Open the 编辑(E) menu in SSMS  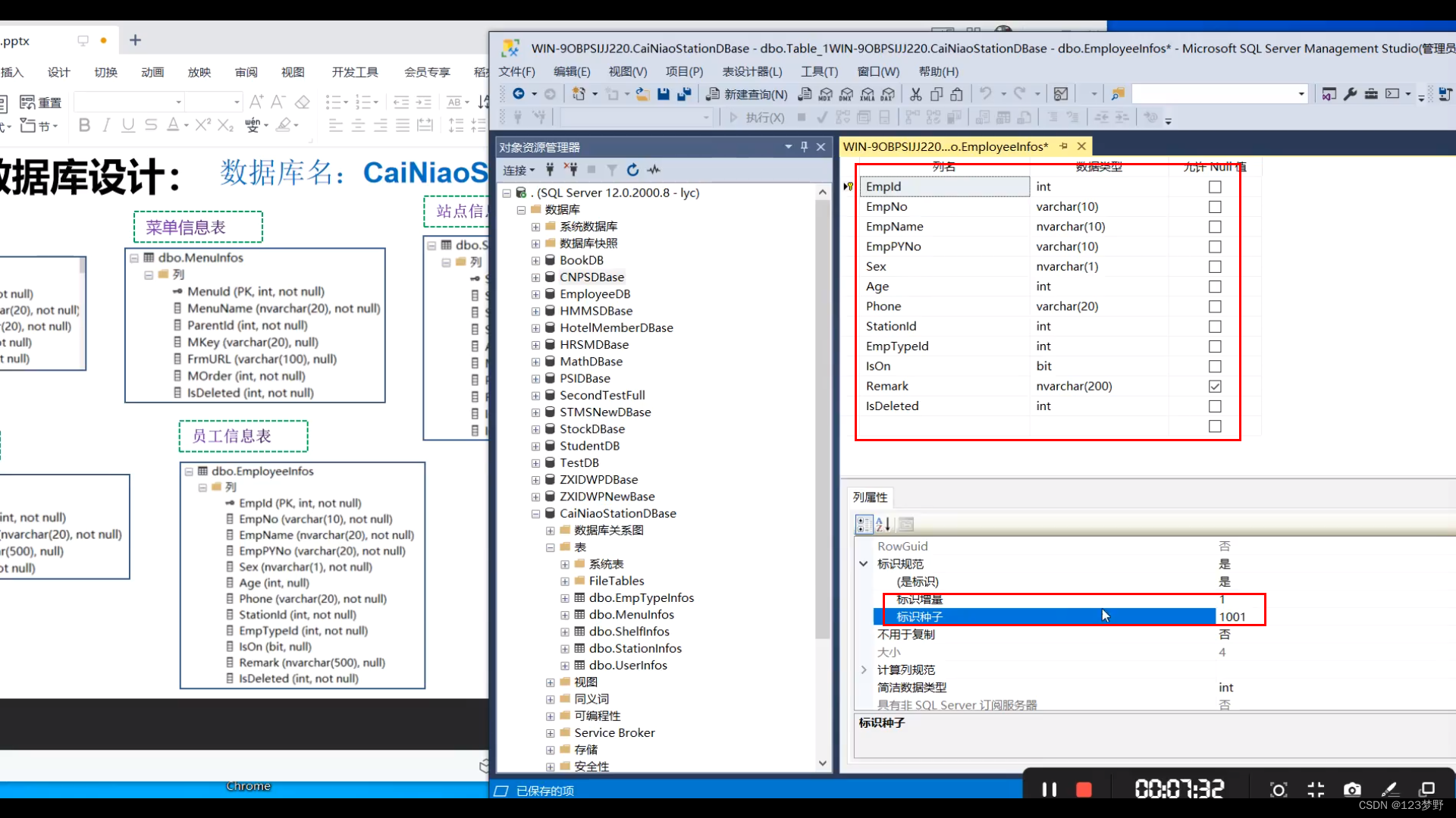(572, 71)
